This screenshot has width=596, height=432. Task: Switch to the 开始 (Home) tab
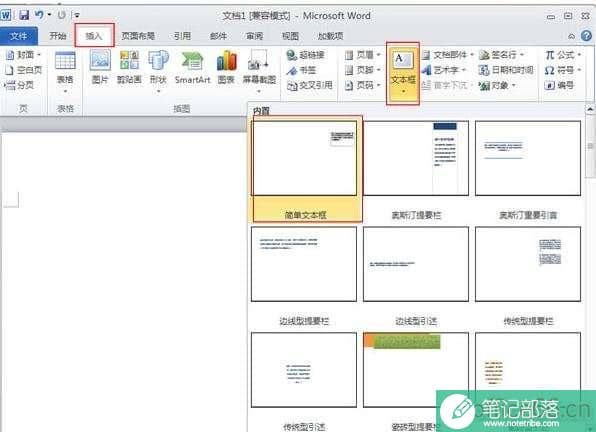pos(58,36)
